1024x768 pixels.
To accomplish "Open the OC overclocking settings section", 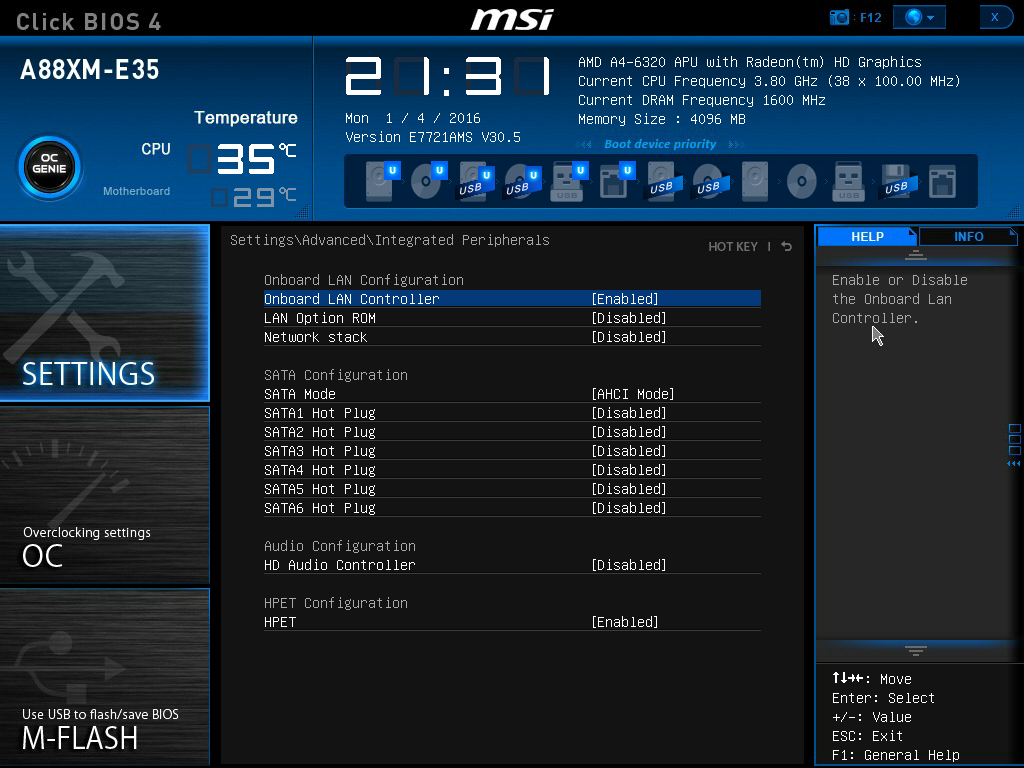I will click(x=104, y=495).
